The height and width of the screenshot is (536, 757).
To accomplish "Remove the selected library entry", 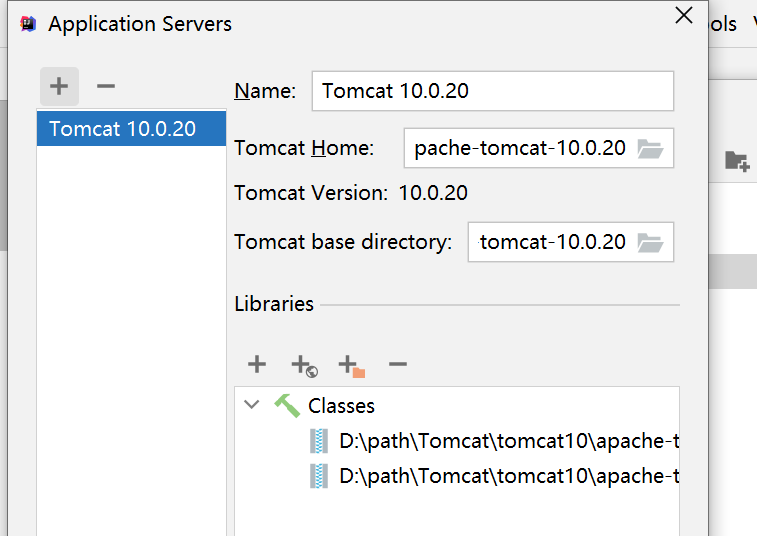I will click(x=398, y=364).
